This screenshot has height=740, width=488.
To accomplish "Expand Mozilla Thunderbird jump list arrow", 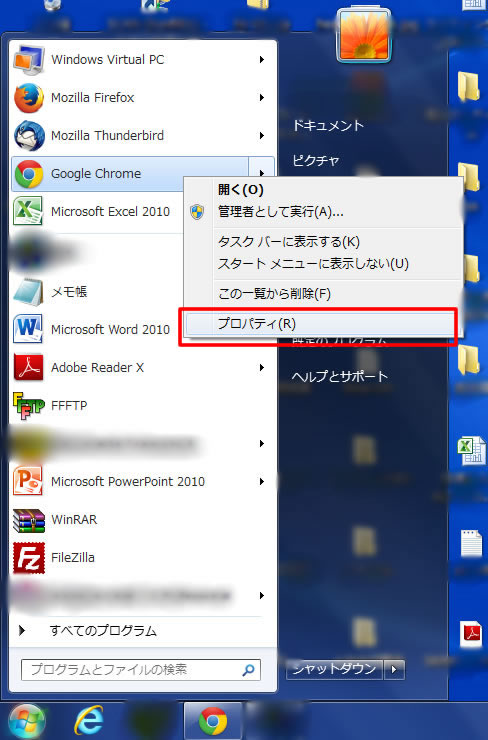I will click(x=261, y=135).
